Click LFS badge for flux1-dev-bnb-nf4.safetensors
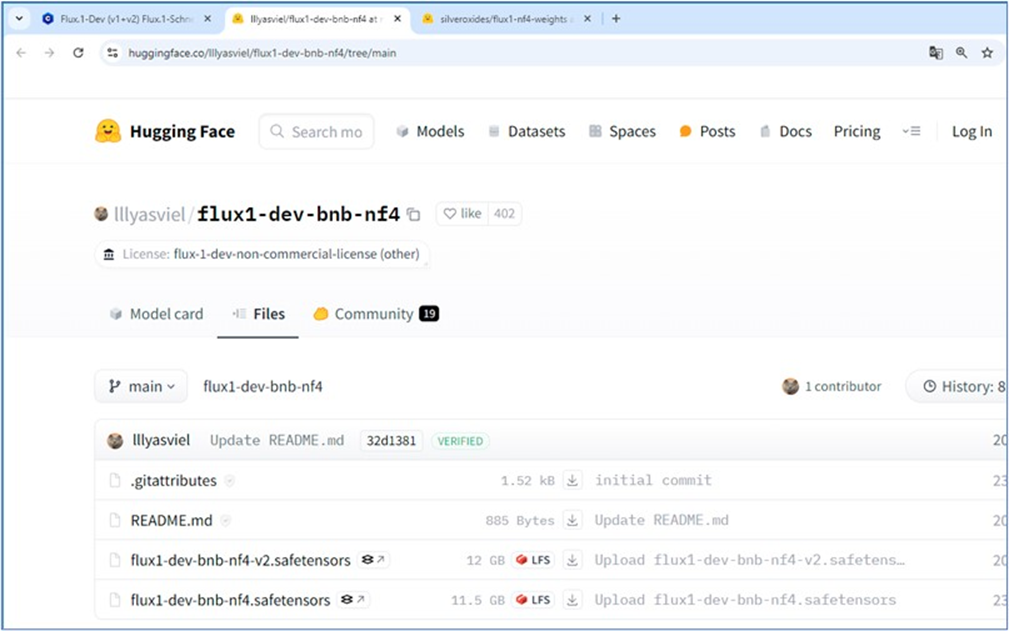The height and width of the screenshot is (631, 1009). click(x=533, y=600)
